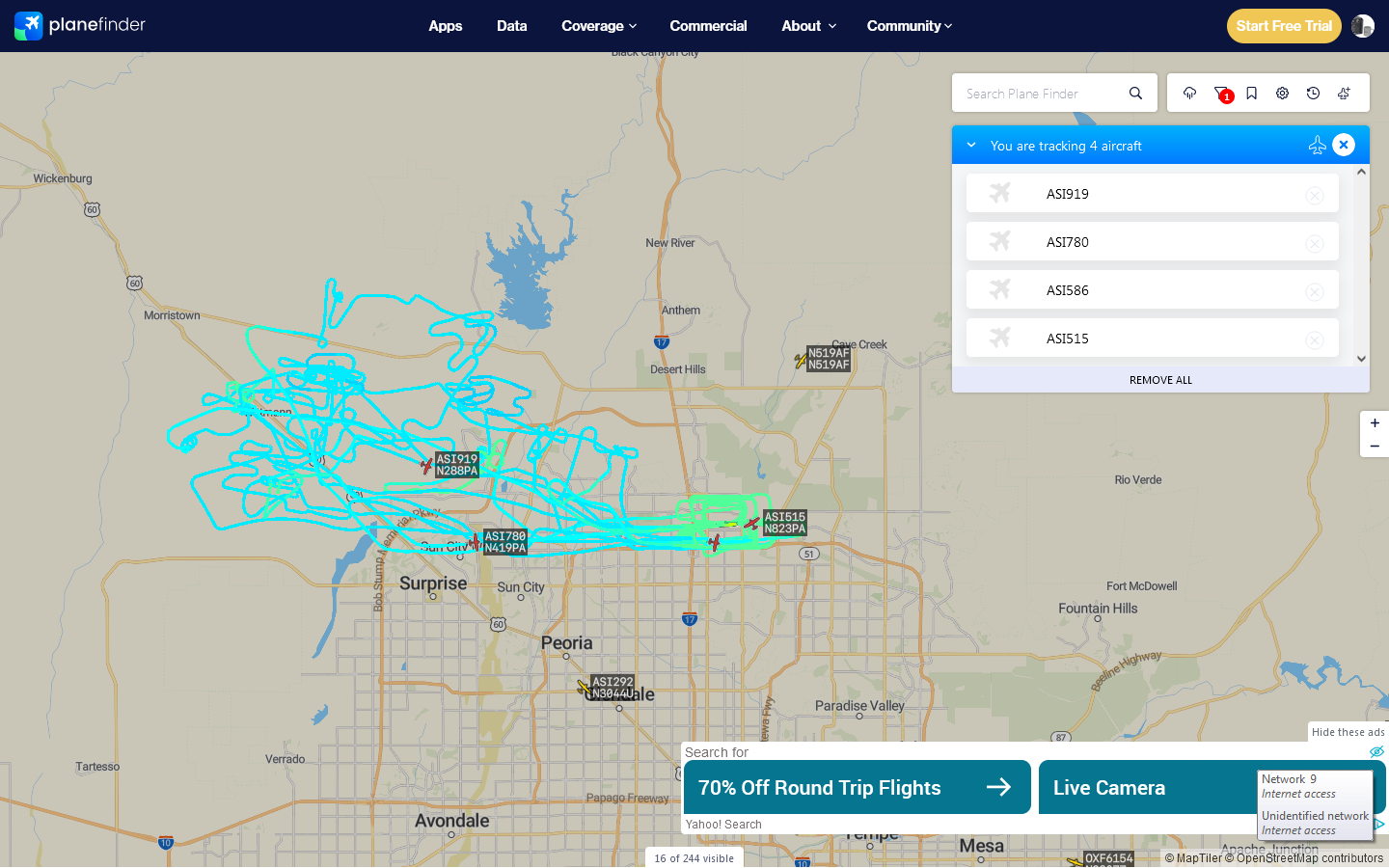Select the ASI919 N288PA aircraft on map
Viewport: 1389px width, 868px height.
pyautogui.click(x=426, y=467)
